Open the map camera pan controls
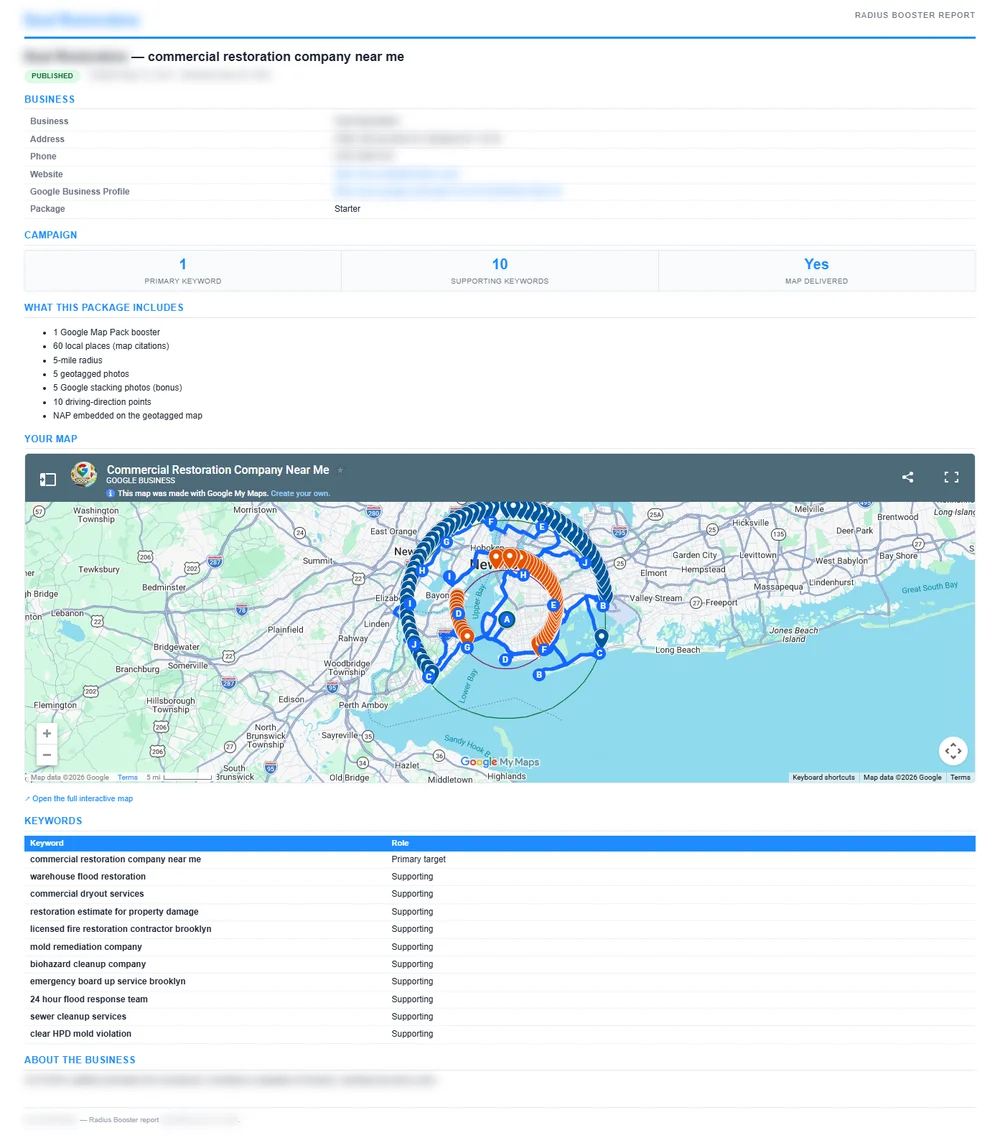 [x=953, y=751]
